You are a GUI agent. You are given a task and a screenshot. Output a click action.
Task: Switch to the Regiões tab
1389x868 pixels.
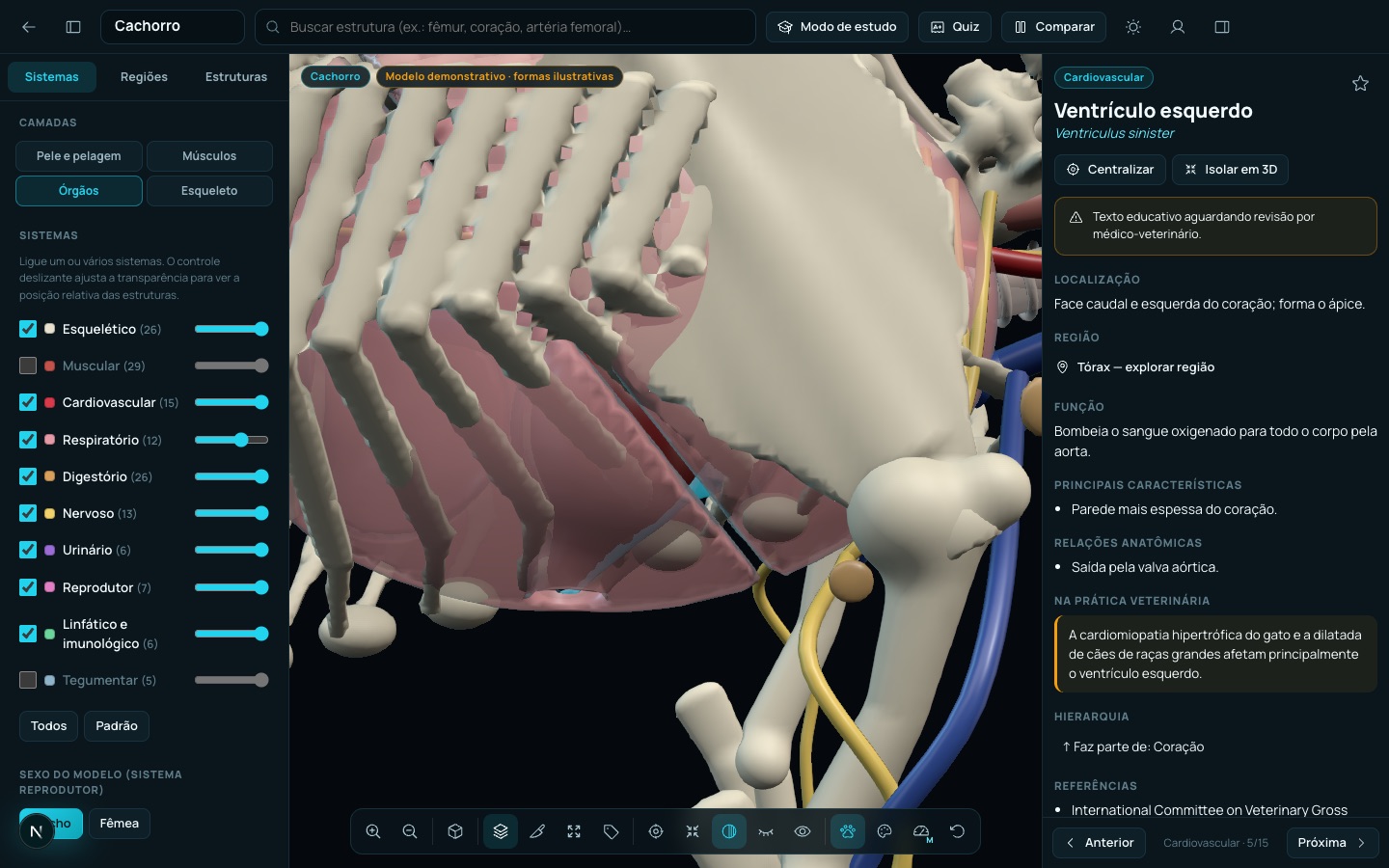[x=144, y=77]
